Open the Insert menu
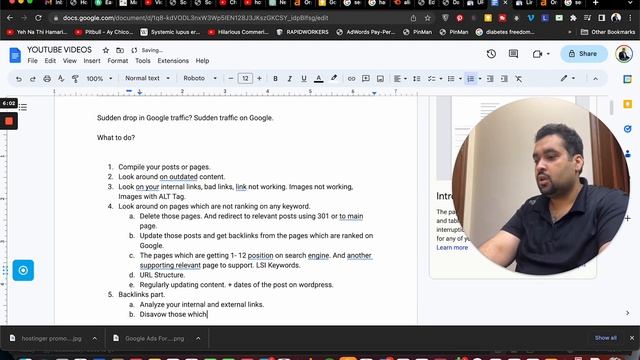The height and width of the screenshot is (360, 640). [92, 61]
